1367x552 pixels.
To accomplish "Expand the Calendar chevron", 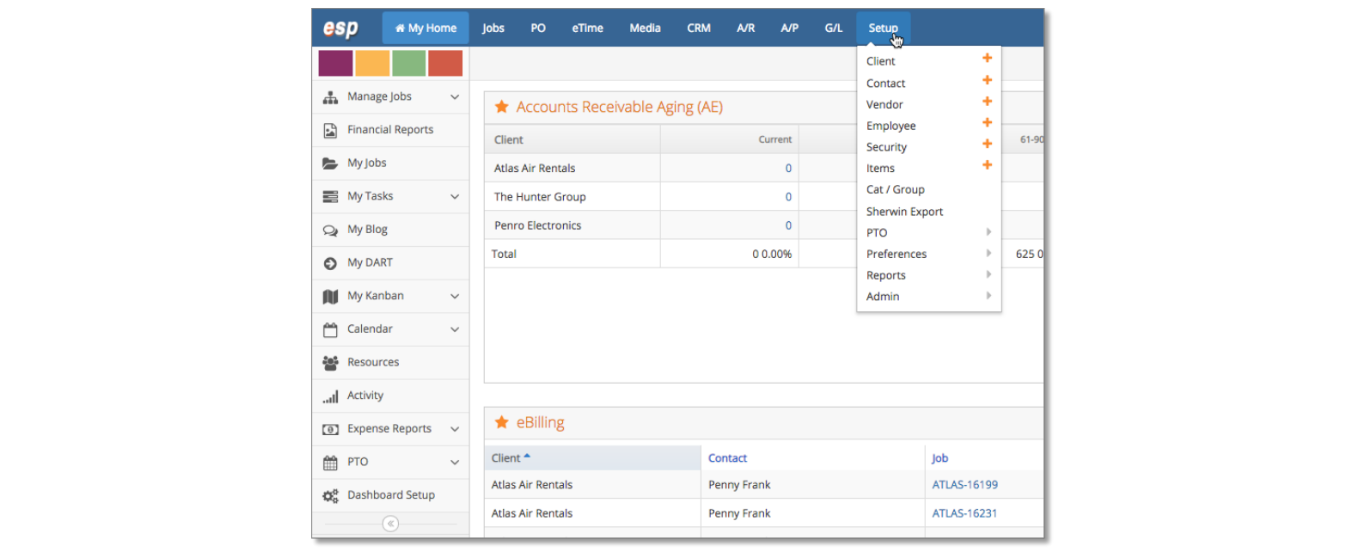I will (455, 329).
